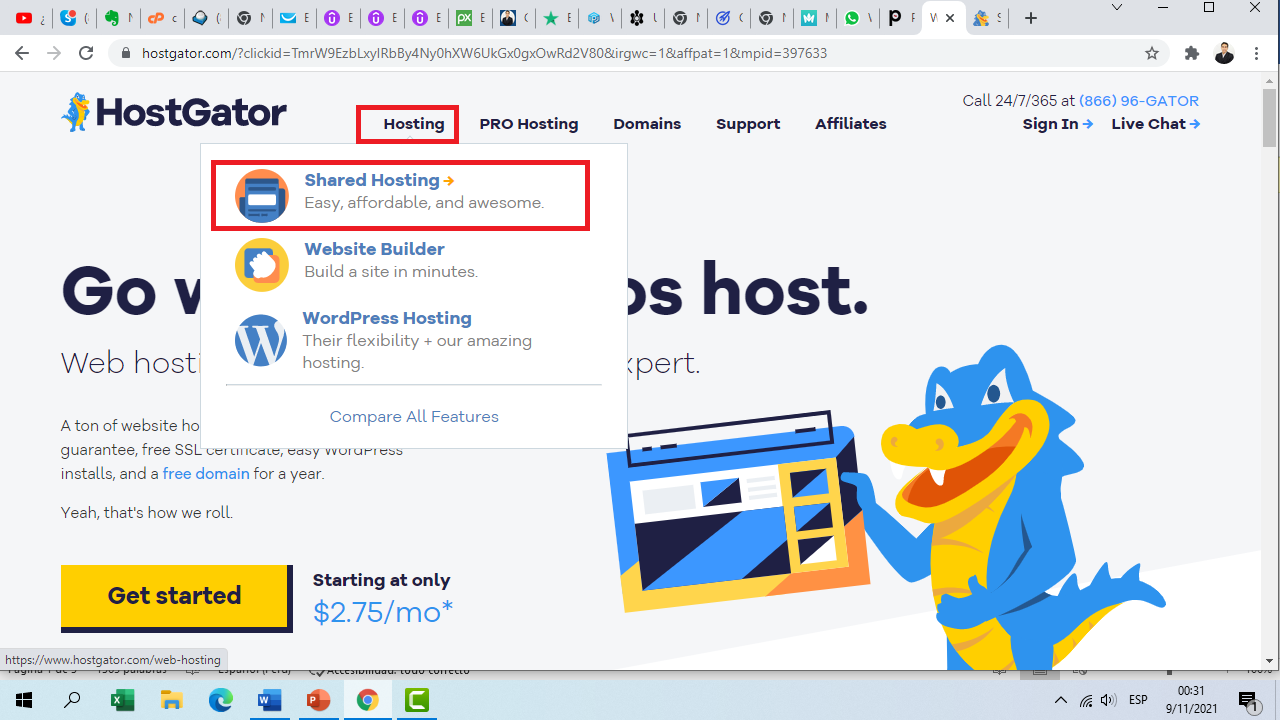Open Microsoft Edge from the taskbar
Viewport: 1280px width, 720px height.
click(x=221, y=700)
